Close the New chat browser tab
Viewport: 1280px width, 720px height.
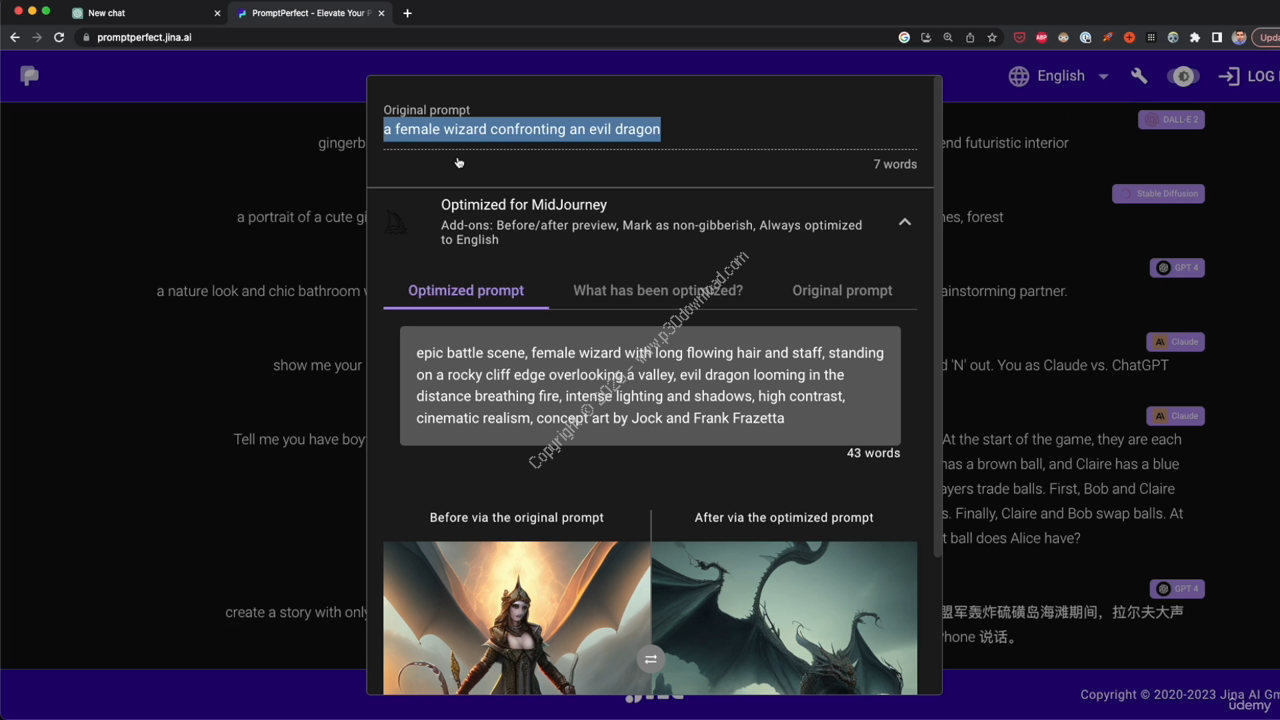[217, 13]
